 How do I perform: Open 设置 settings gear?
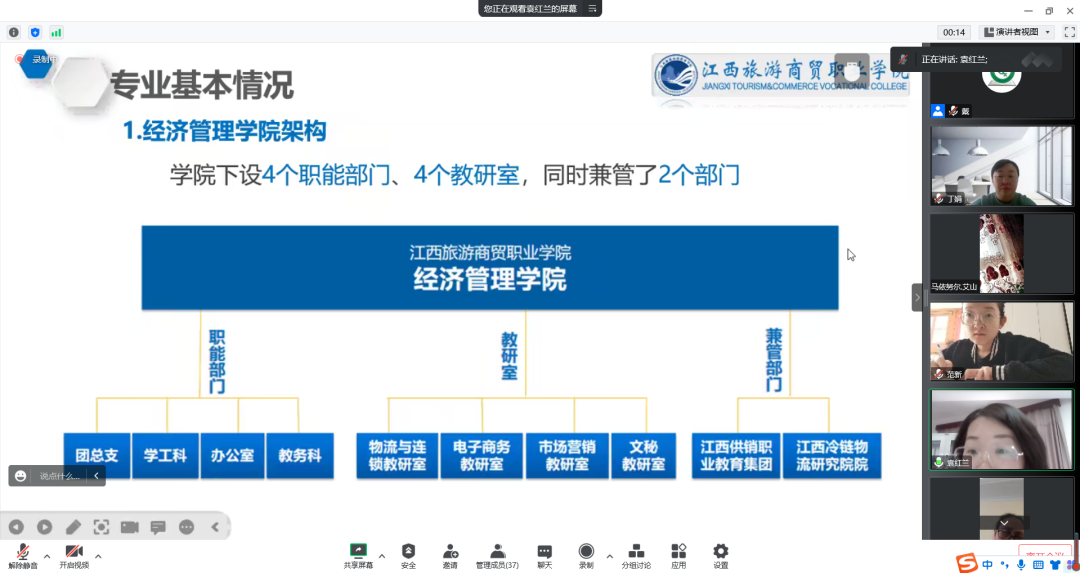point(720,555)
